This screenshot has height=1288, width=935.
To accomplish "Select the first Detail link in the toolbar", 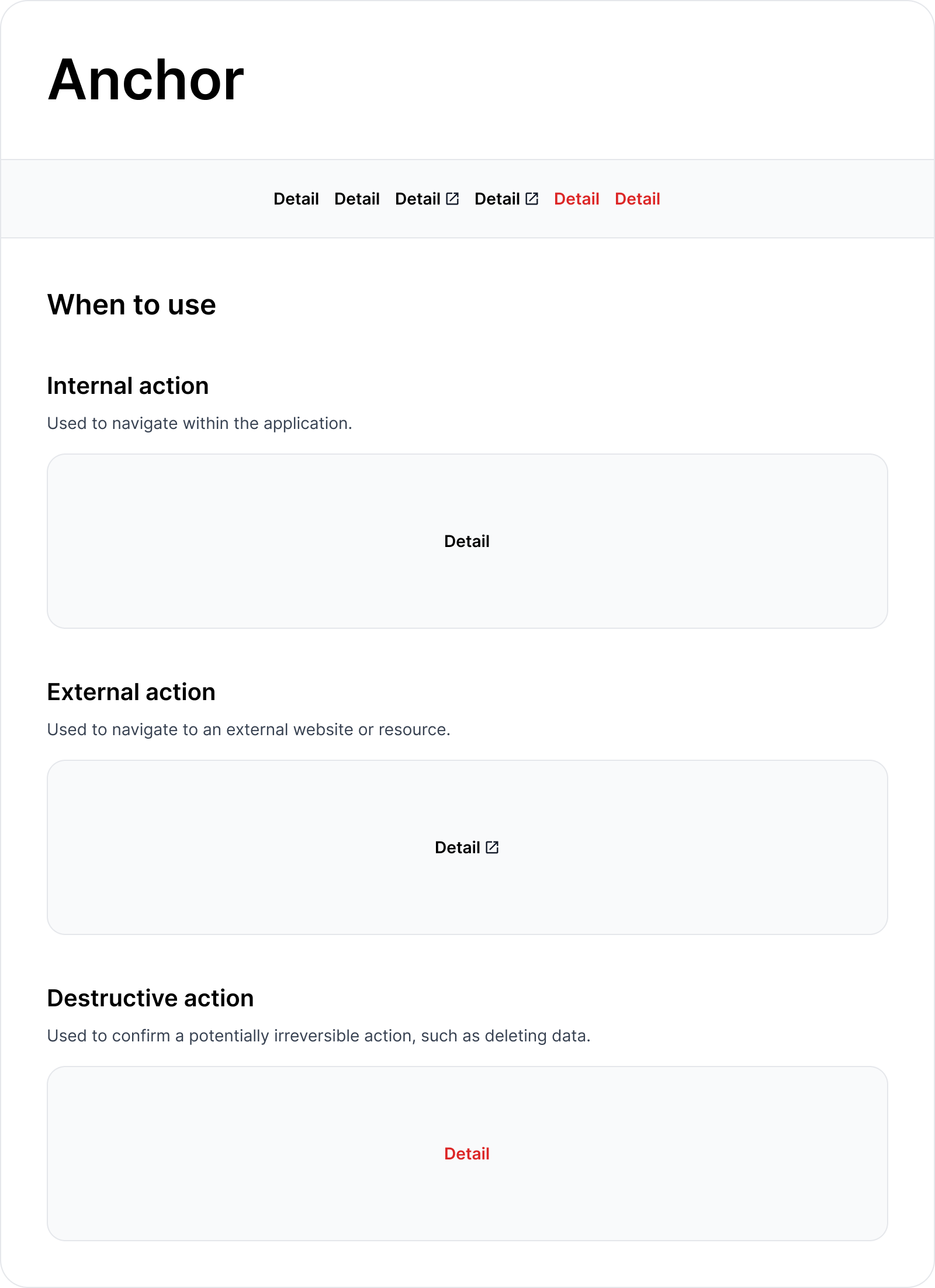I will [296, 199].
